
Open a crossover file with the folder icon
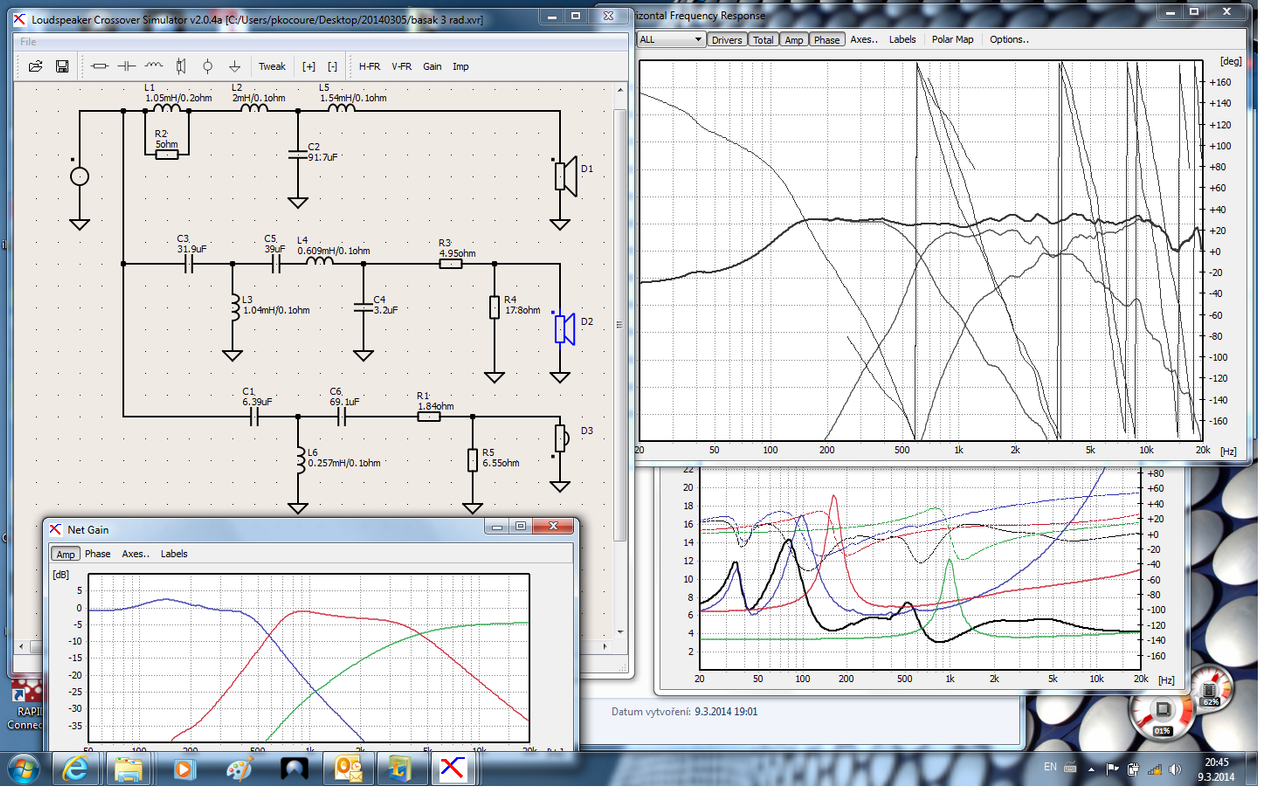[35, 67]
